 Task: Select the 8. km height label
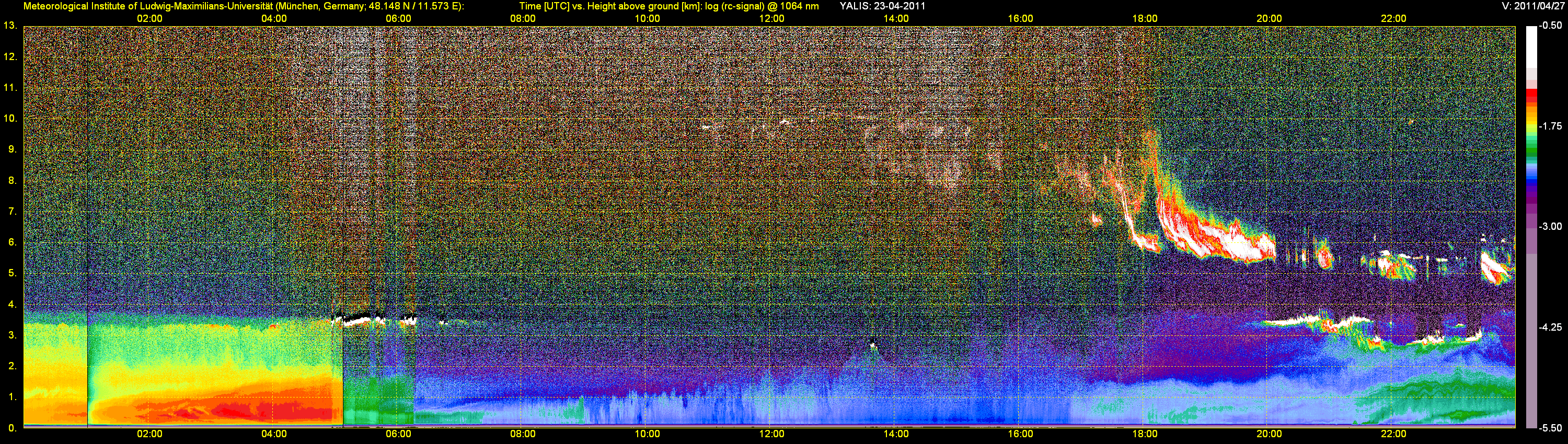point(12,180)
